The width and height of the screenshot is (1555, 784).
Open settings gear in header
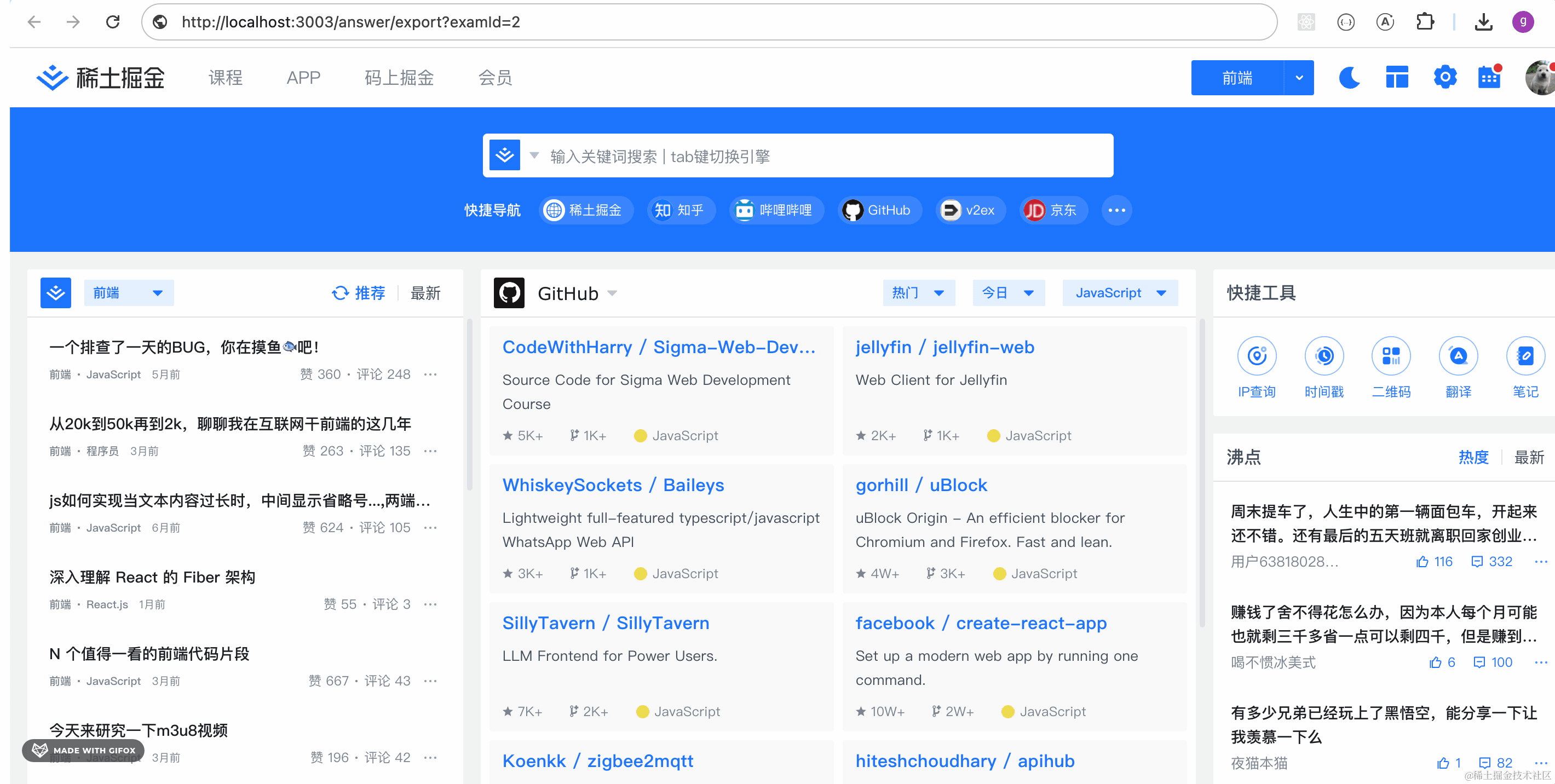[x=1444, y=78]
